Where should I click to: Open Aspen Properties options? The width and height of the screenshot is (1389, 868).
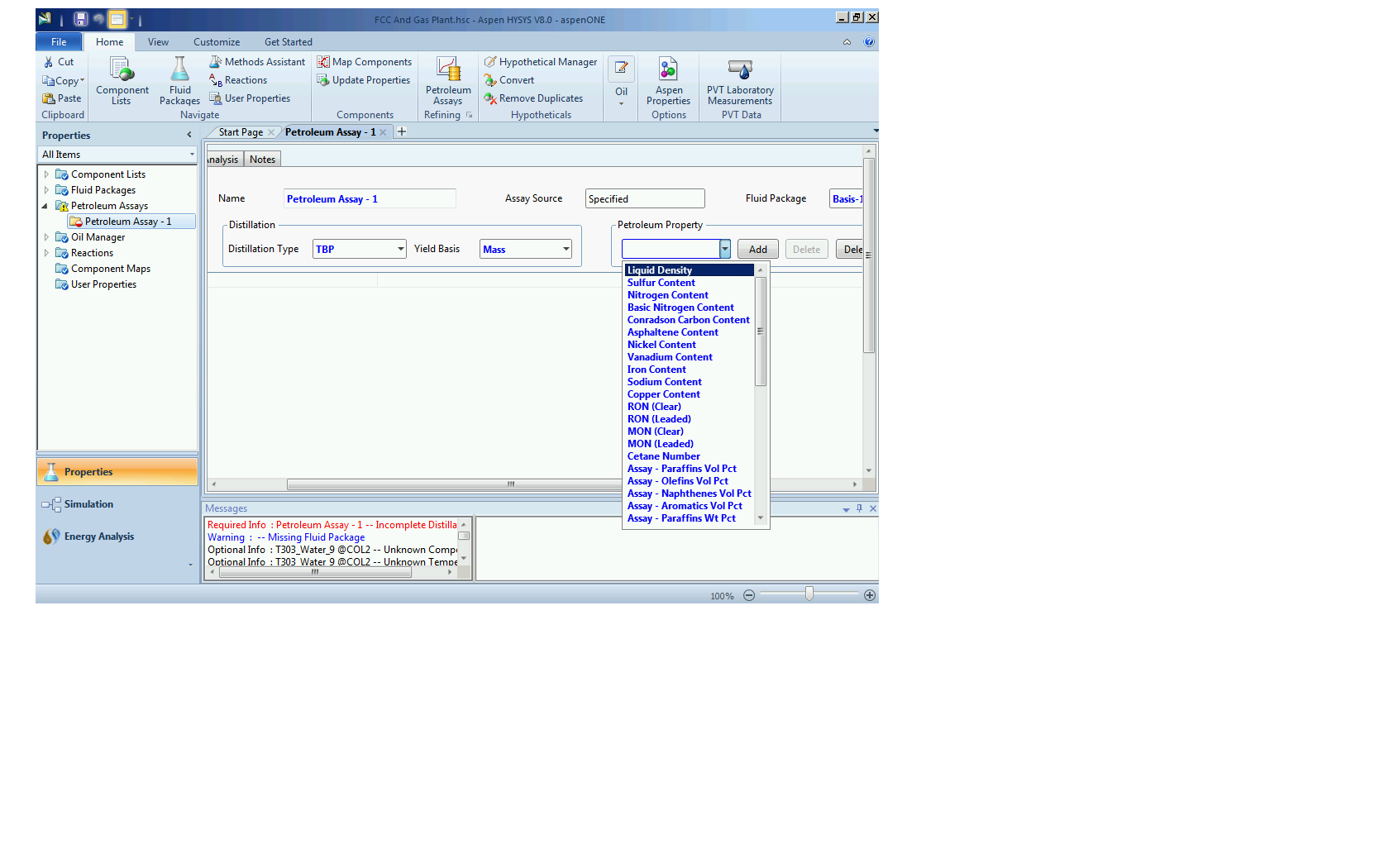pyautogui.click(x=668, y=80)
